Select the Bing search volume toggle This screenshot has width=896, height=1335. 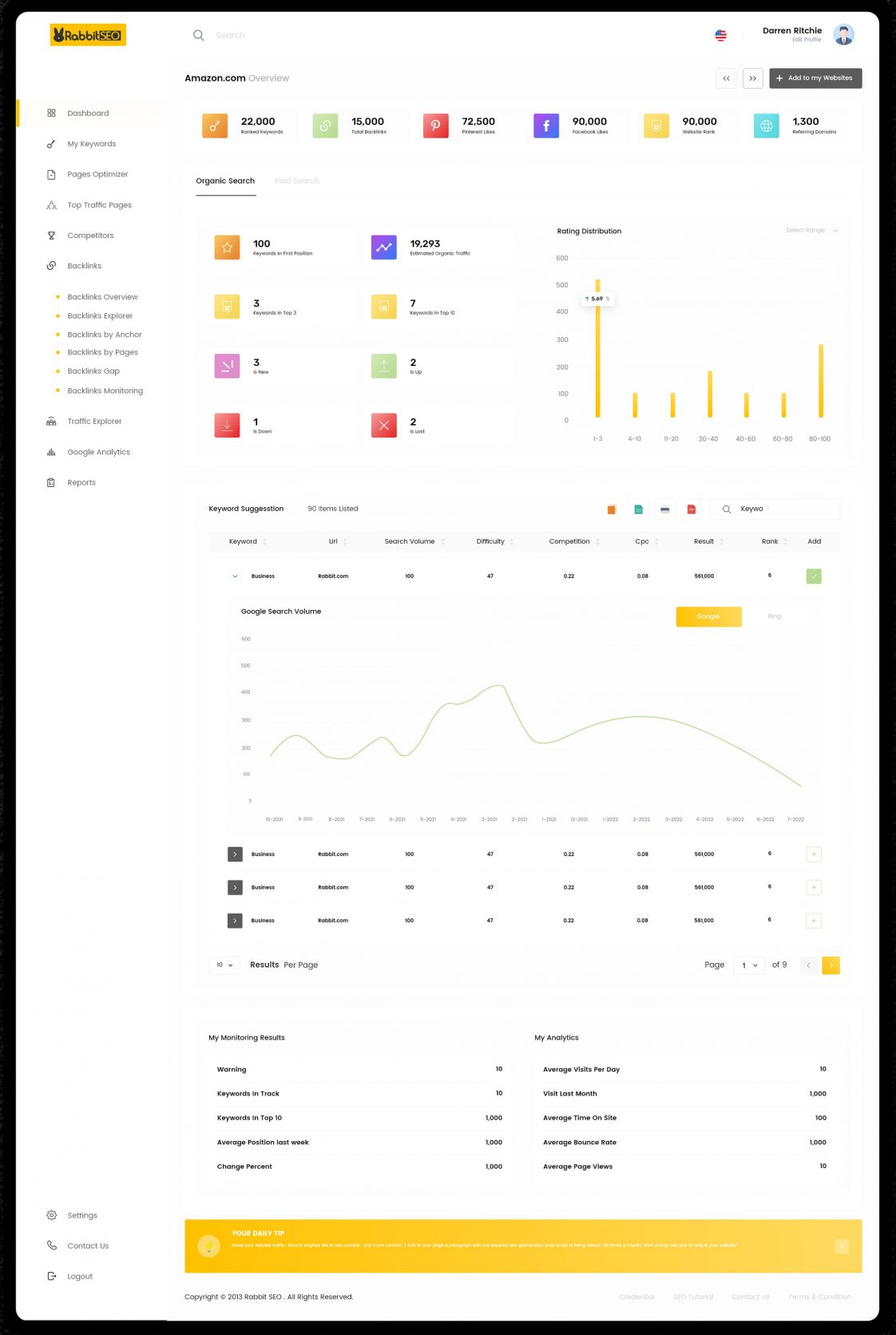coord(775,616)
